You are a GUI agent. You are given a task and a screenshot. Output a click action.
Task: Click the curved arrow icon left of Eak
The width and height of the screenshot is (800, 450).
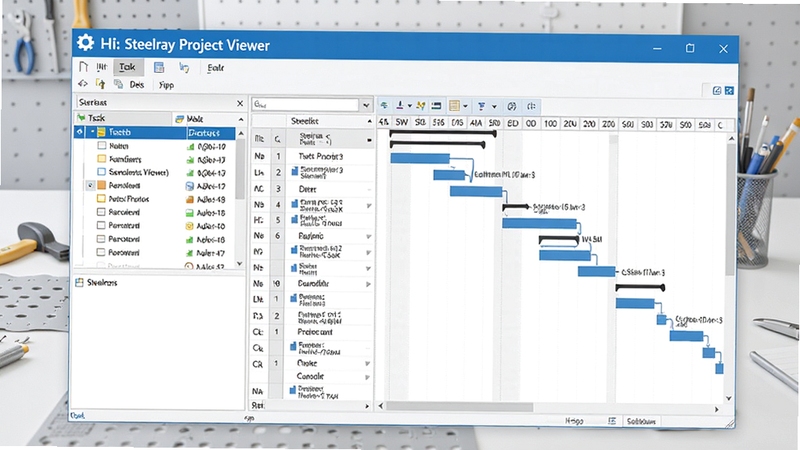[184, 67]
